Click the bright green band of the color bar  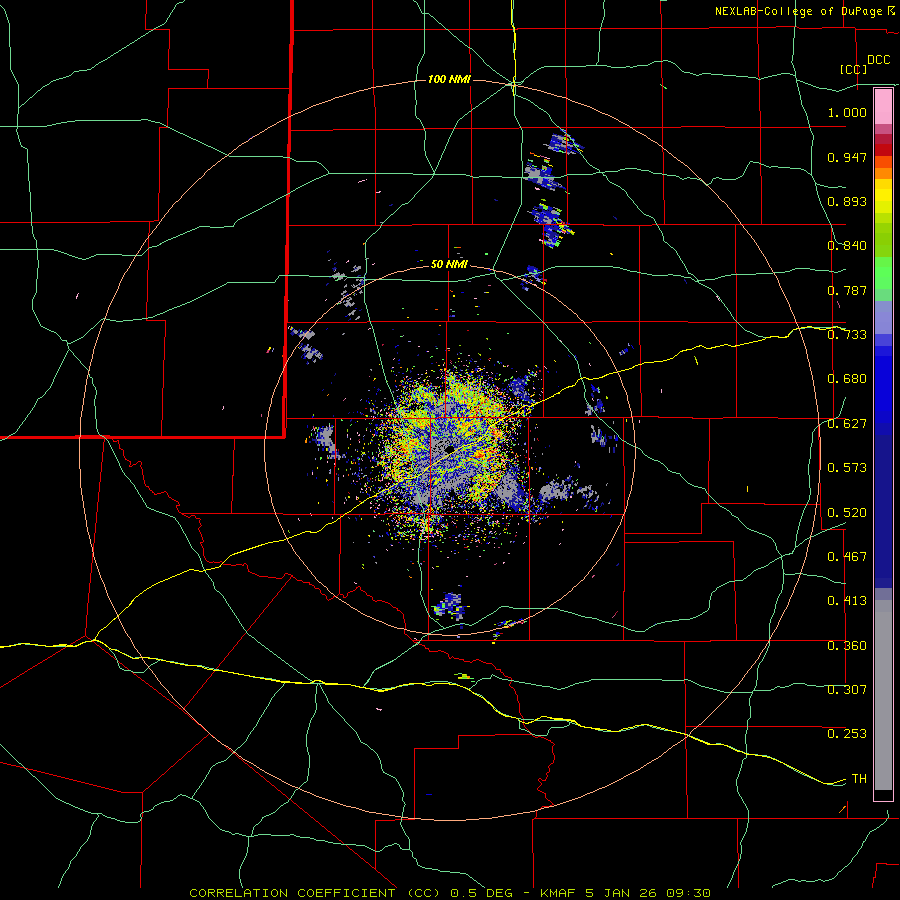click(x=883, y=273)
